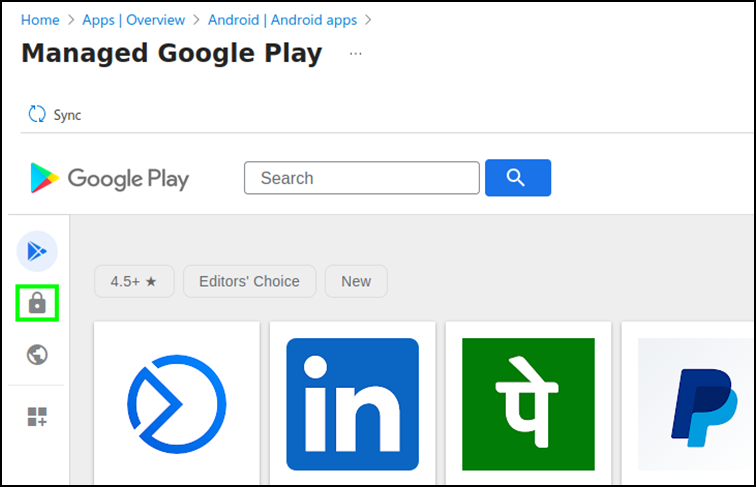
Task: Select the Private apps lock icon
Action: tap(37, 303)
